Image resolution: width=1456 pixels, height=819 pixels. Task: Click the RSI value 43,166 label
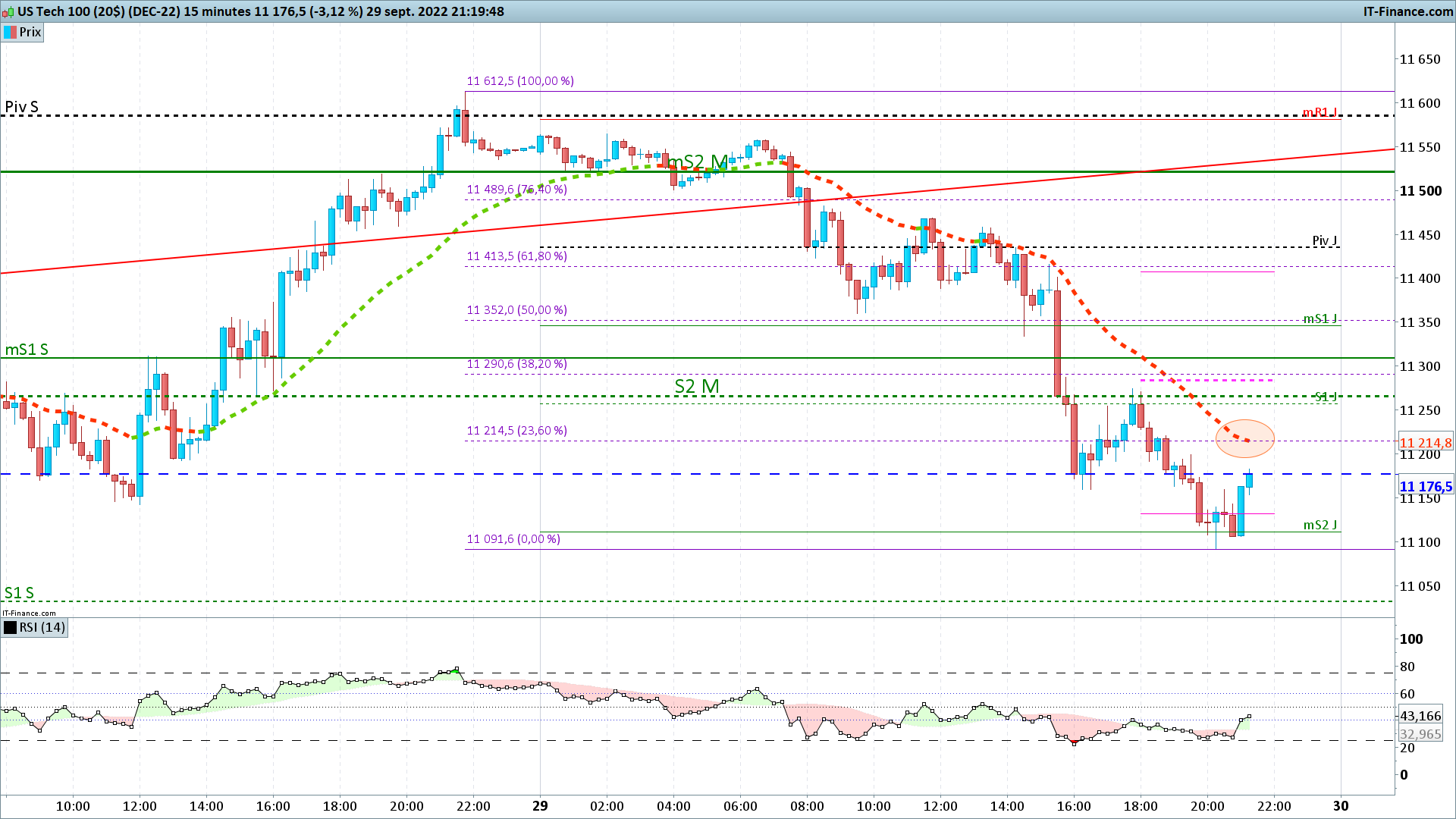1420,716
